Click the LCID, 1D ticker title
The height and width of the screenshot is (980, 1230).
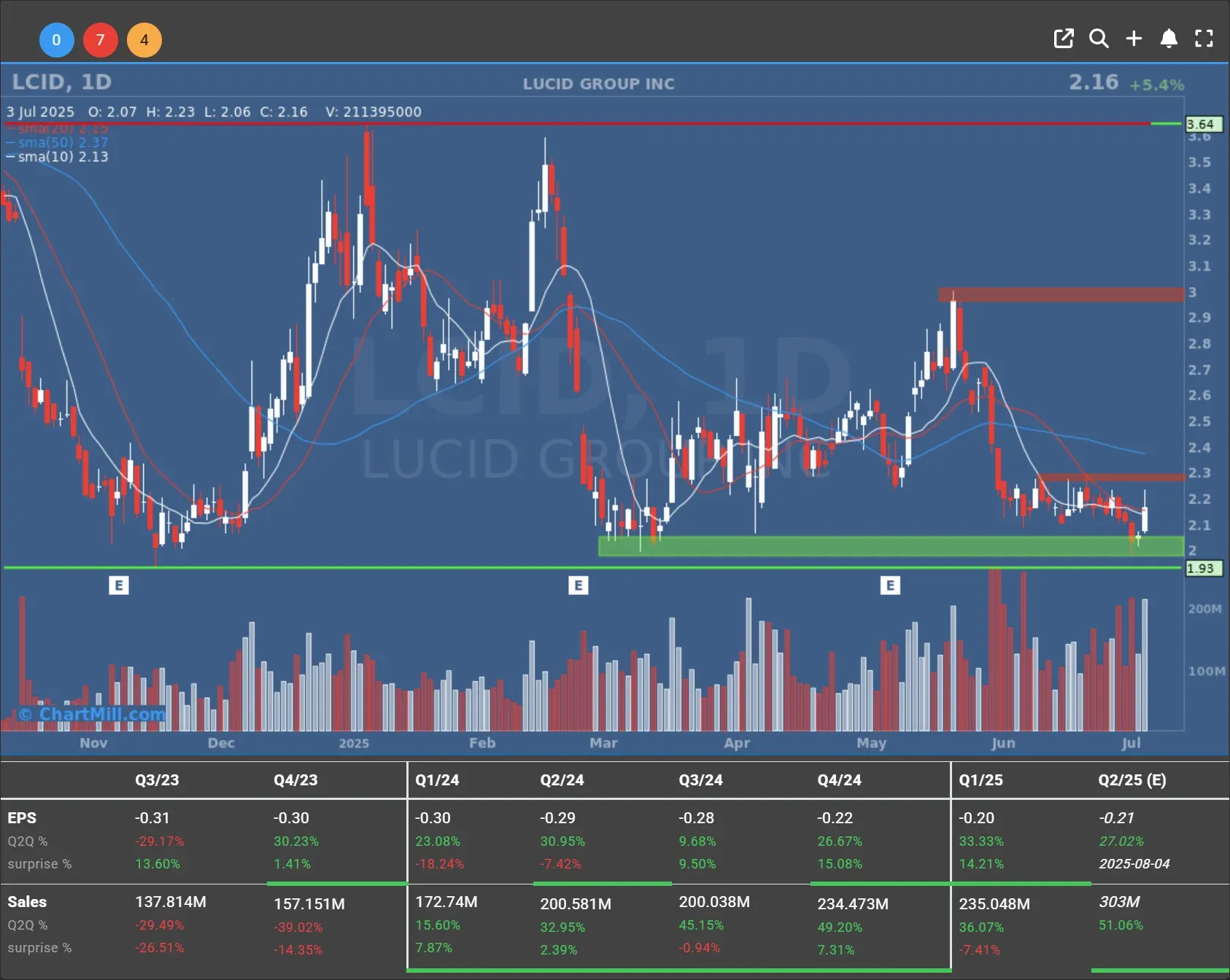pos(62,82)
